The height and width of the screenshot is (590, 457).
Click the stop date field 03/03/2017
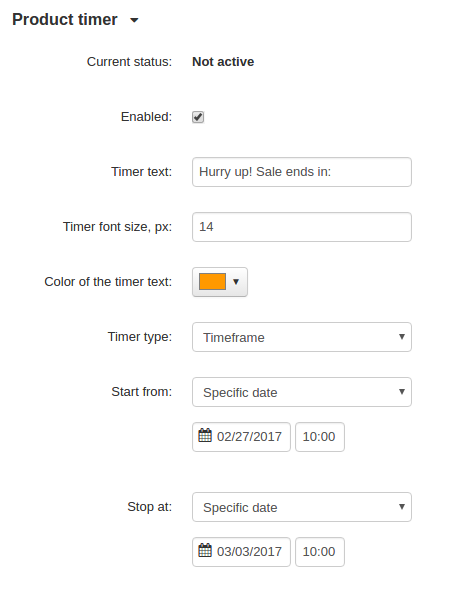click(x=241, y=552)
